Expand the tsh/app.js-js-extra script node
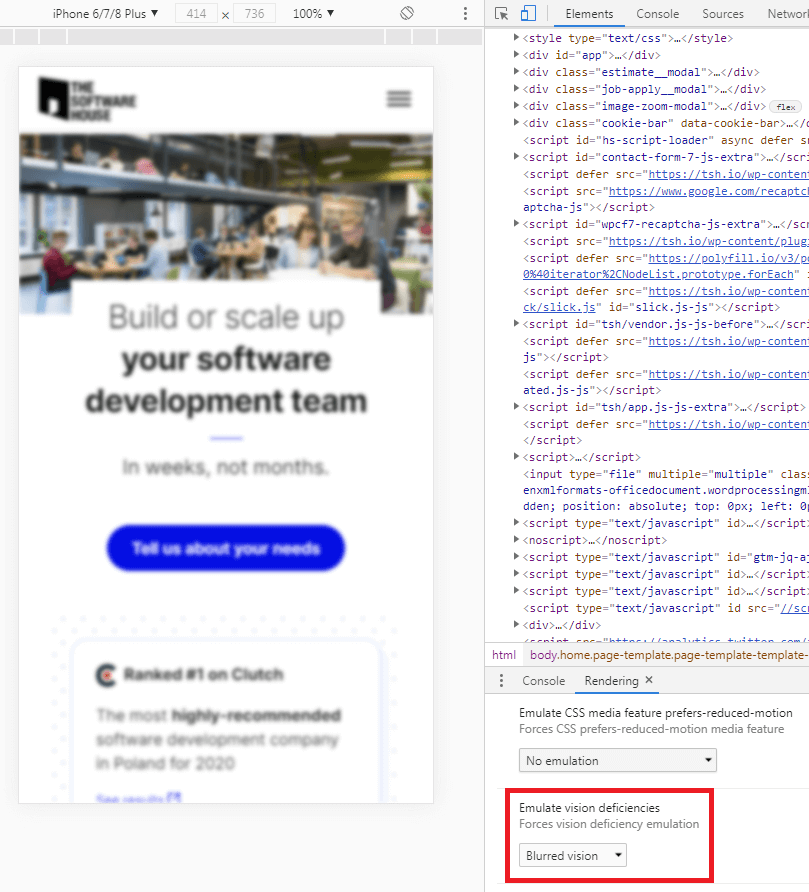Image resolution: width=809 pixels, height=892 pixels. coord(516,407)
